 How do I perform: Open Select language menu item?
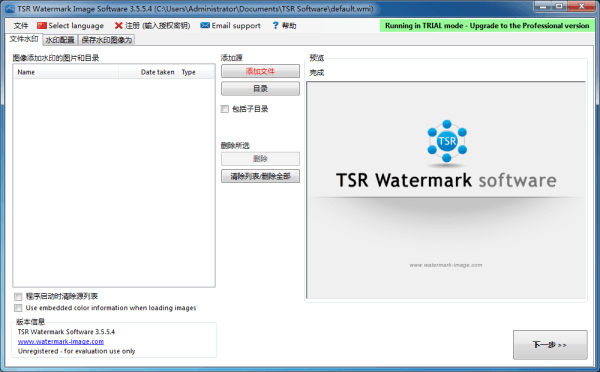pos(76,26)
